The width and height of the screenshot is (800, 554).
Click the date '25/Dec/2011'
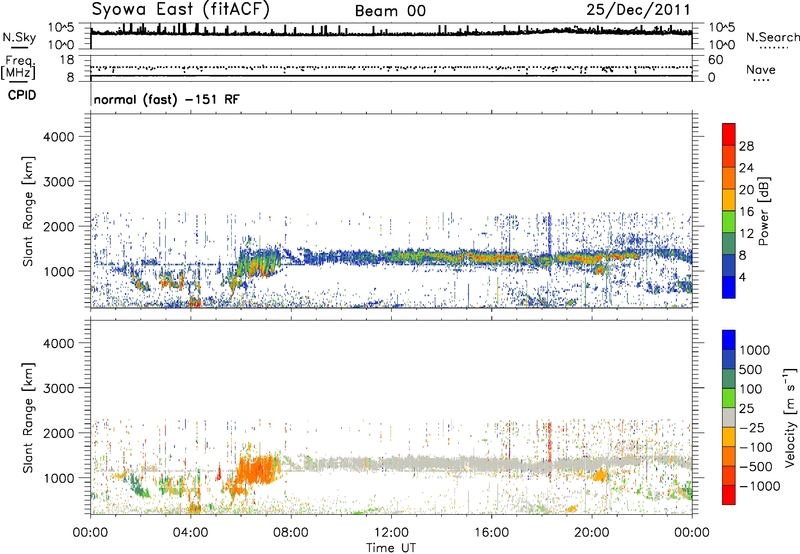pyautogui.click(x=638, y=9)
